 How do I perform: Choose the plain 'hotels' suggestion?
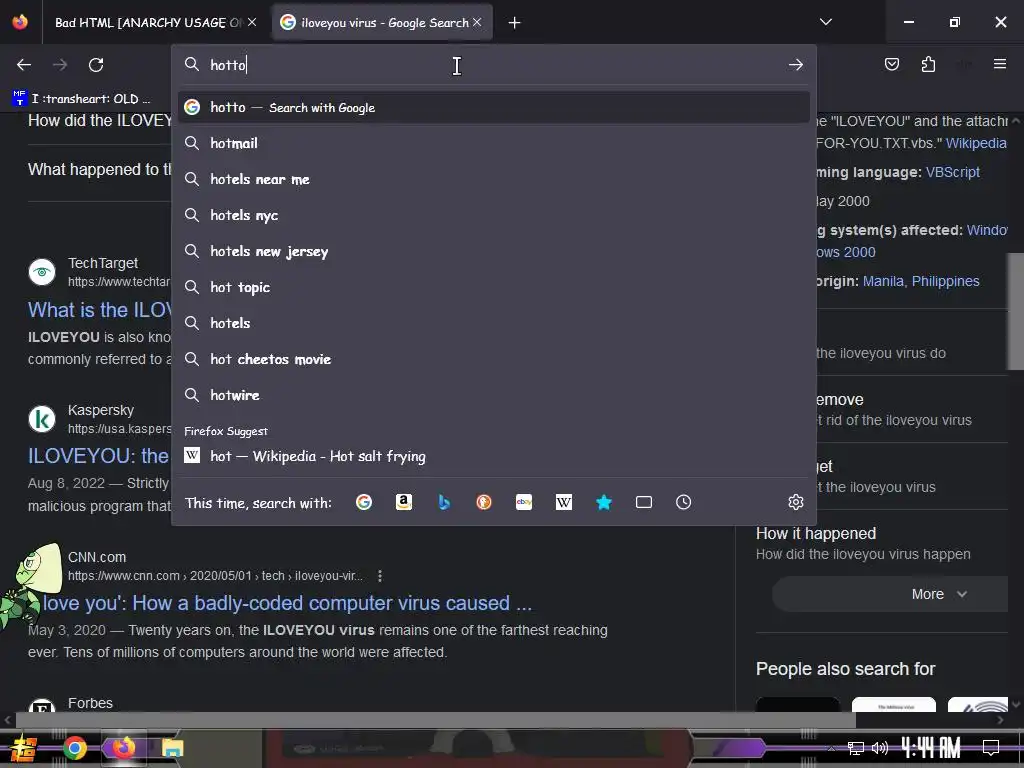[494, 323]
